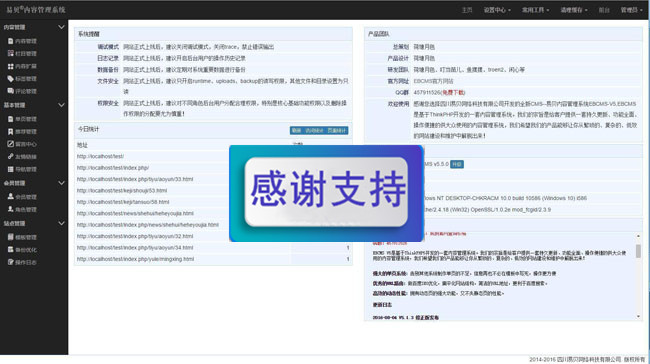Click the 栏目管理 sidebar icon
The image size is (650, 364).
click(x=10, y=53)
